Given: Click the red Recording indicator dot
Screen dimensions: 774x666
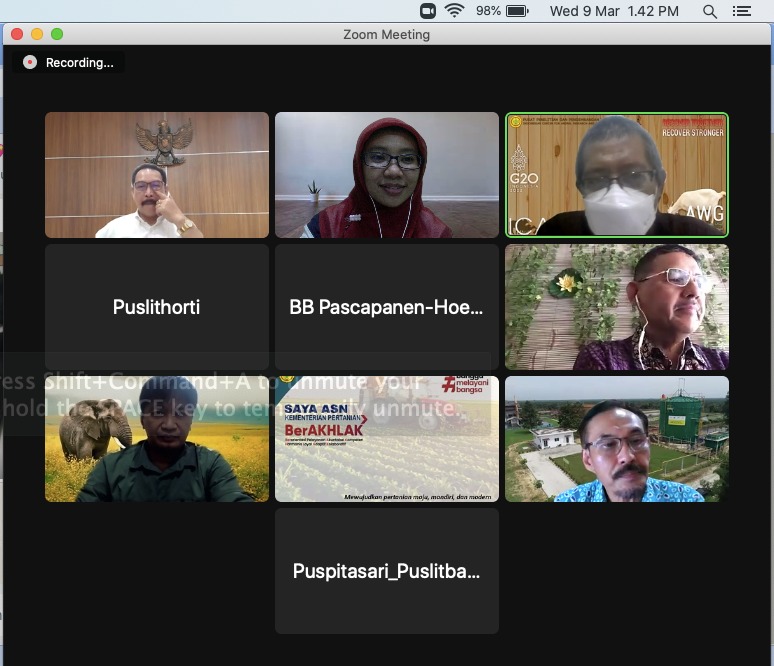Looking at the screenshot, I should (30, 62).
